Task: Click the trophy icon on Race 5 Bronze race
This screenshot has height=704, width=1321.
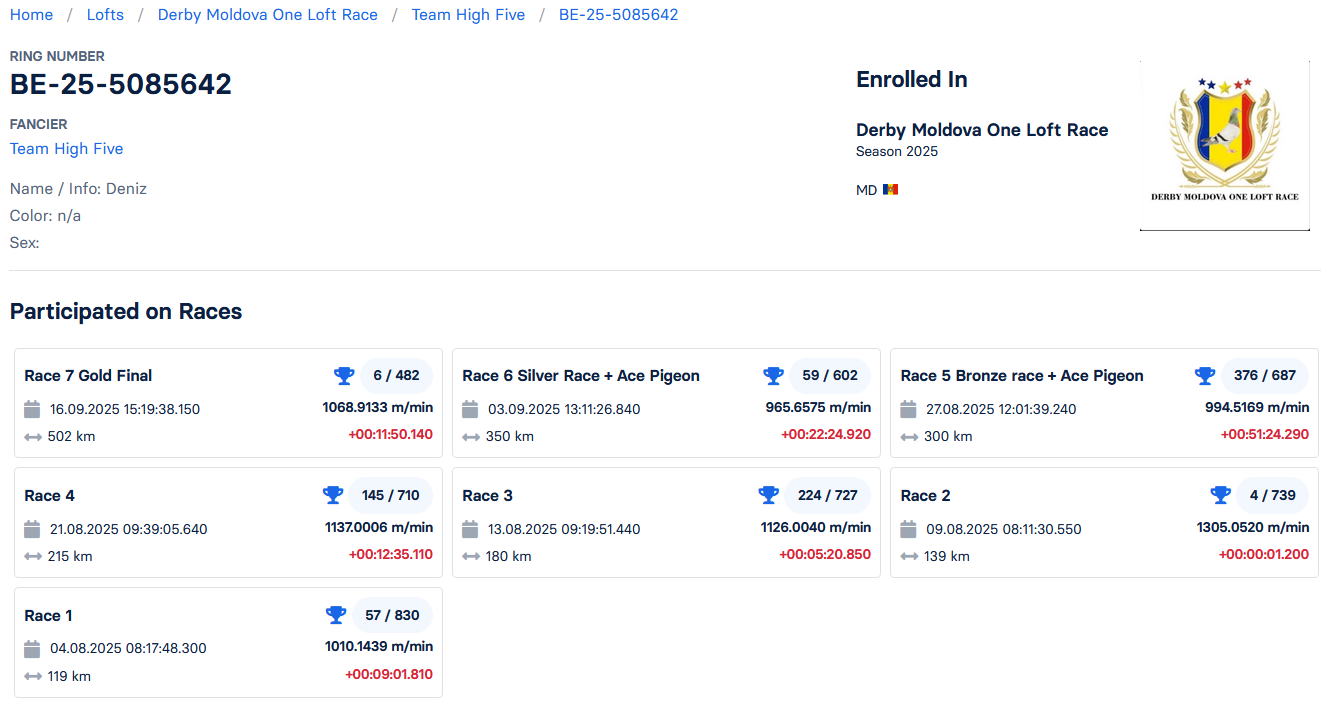Action: point(1205,375)
